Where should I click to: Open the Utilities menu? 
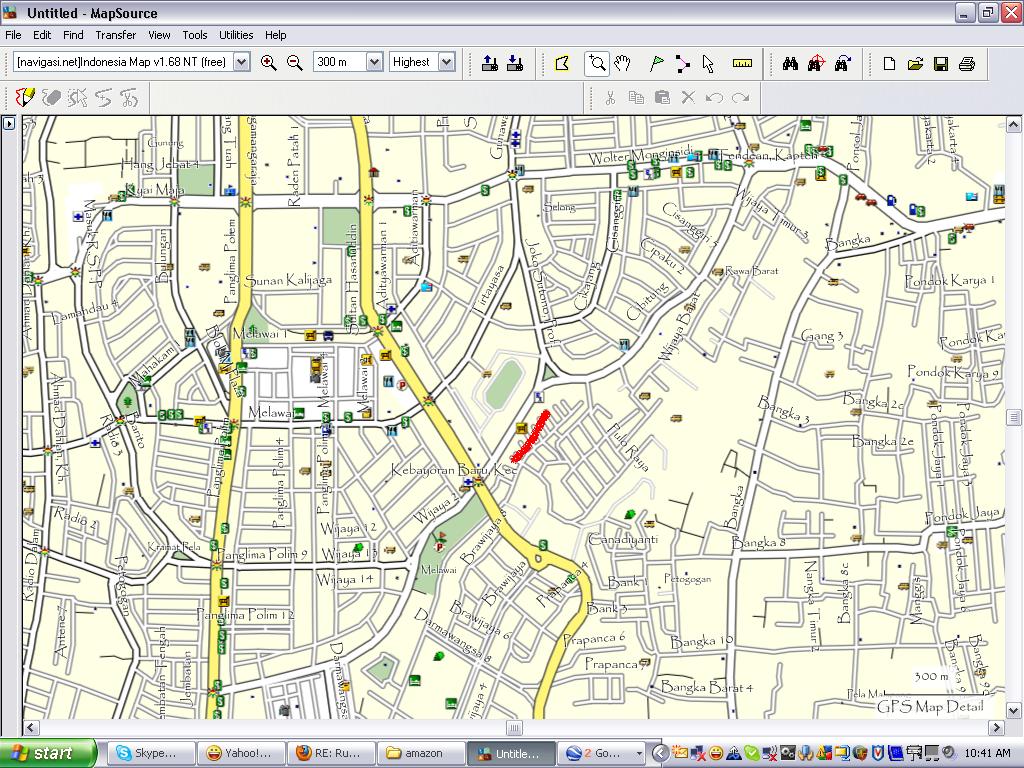point(236,35)
